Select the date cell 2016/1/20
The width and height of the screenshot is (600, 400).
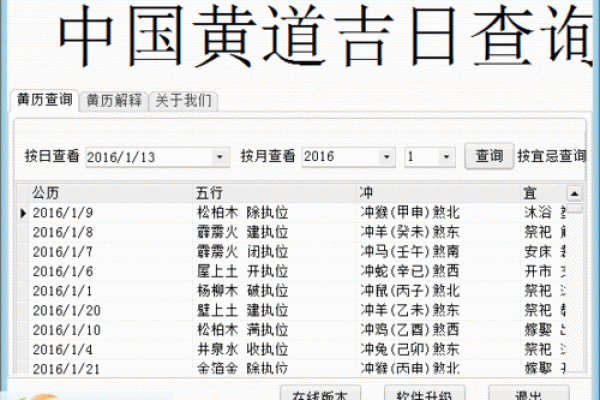111,310
